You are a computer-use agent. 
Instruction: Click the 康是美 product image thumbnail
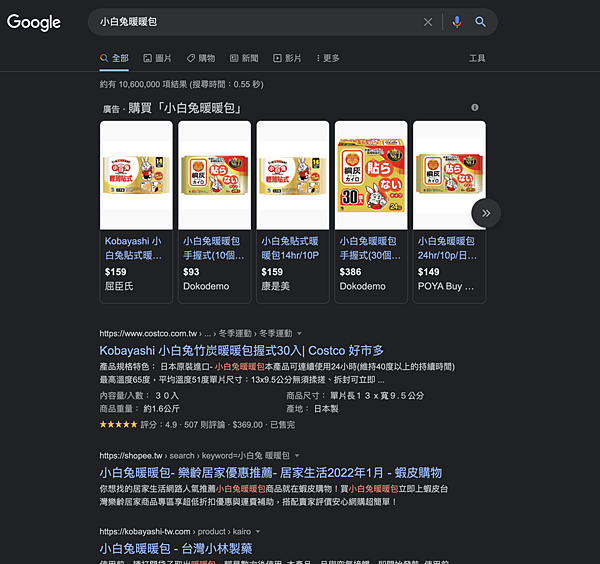293,175
